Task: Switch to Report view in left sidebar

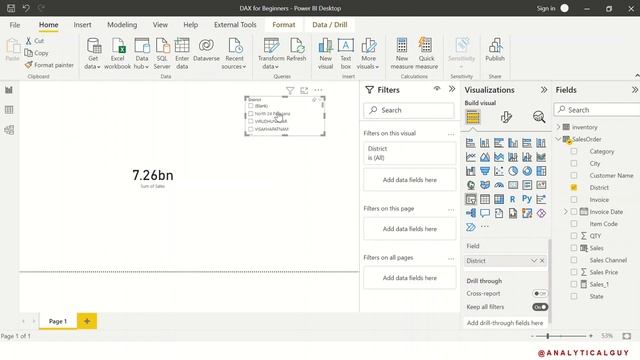Action: coord(9,90)
